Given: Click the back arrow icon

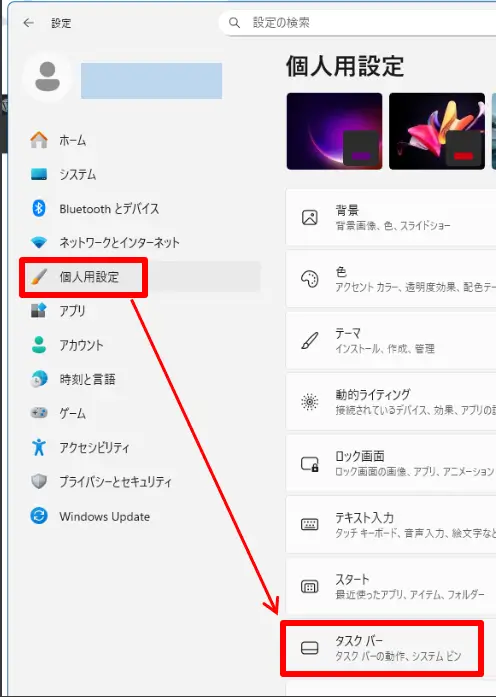Looking at the screenshot, I should [x=28, y=23].
